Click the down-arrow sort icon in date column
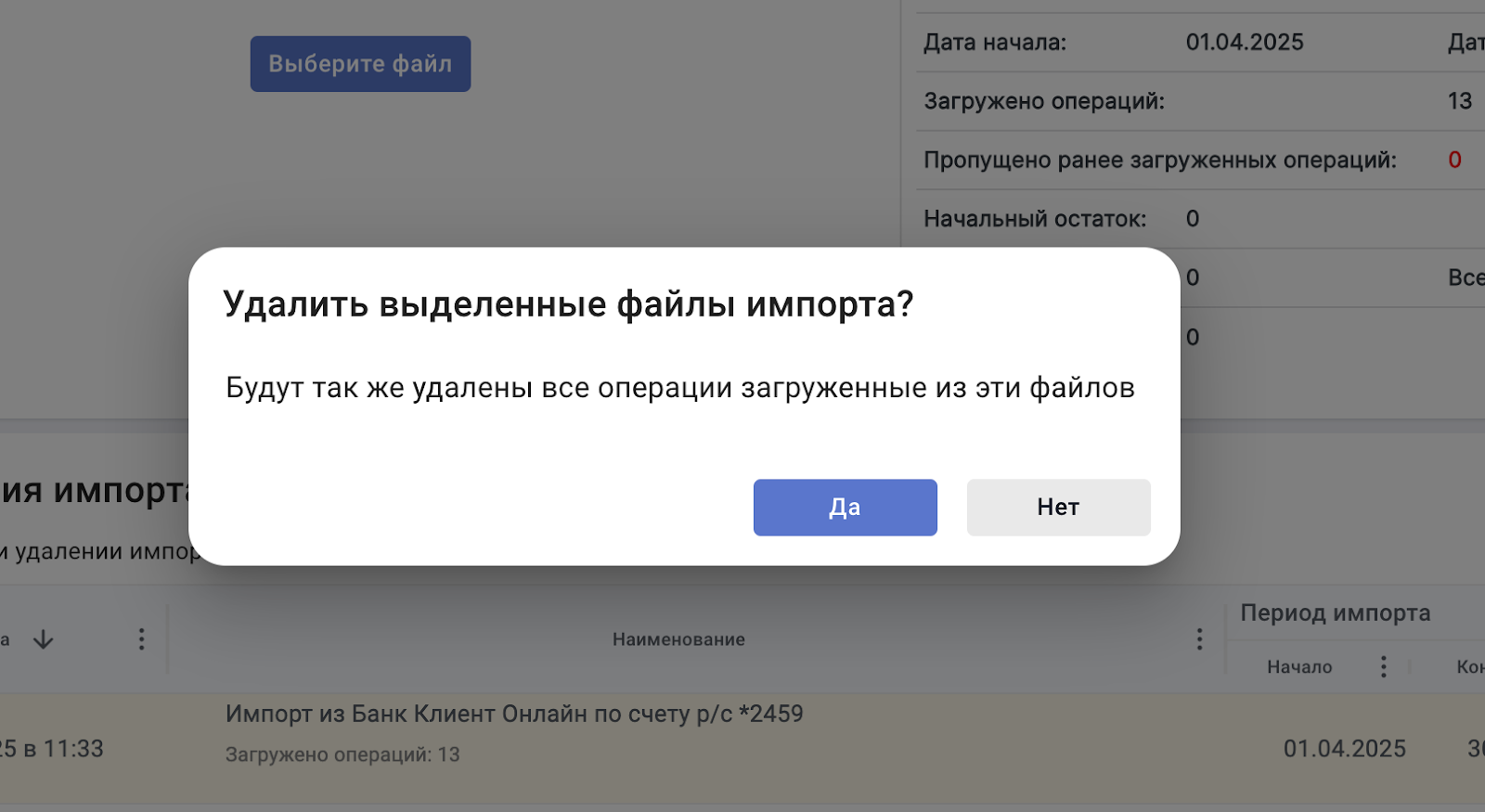 coord(44,639)
